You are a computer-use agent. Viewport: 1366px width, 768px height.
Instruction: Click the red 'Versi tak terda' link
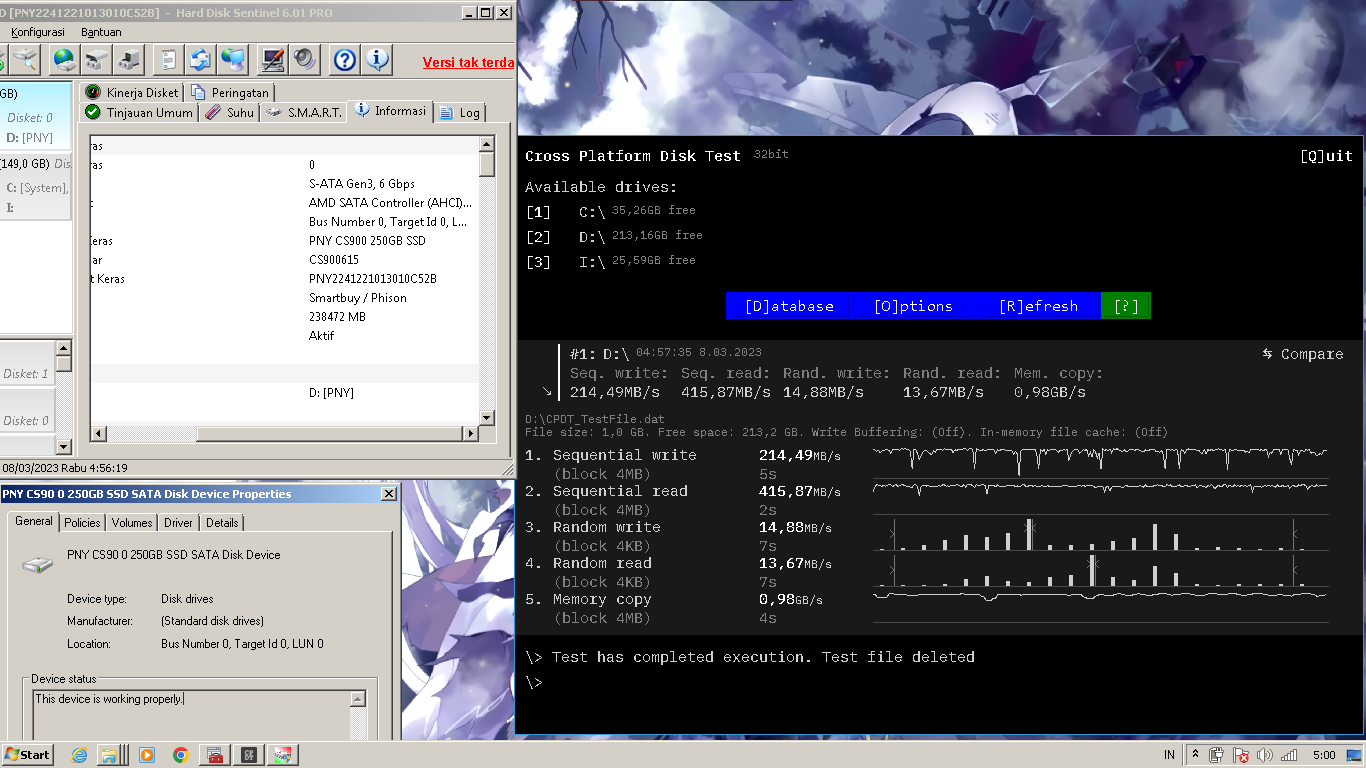pyautogui.click(x=468, y=62)
